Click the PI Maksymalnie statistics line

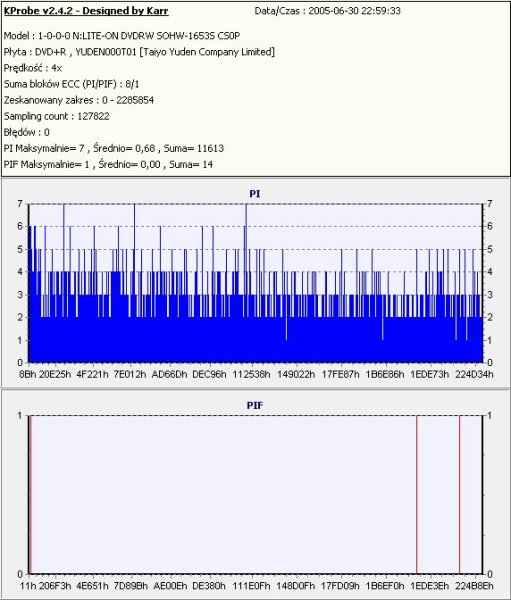click(x=114, y=148)
